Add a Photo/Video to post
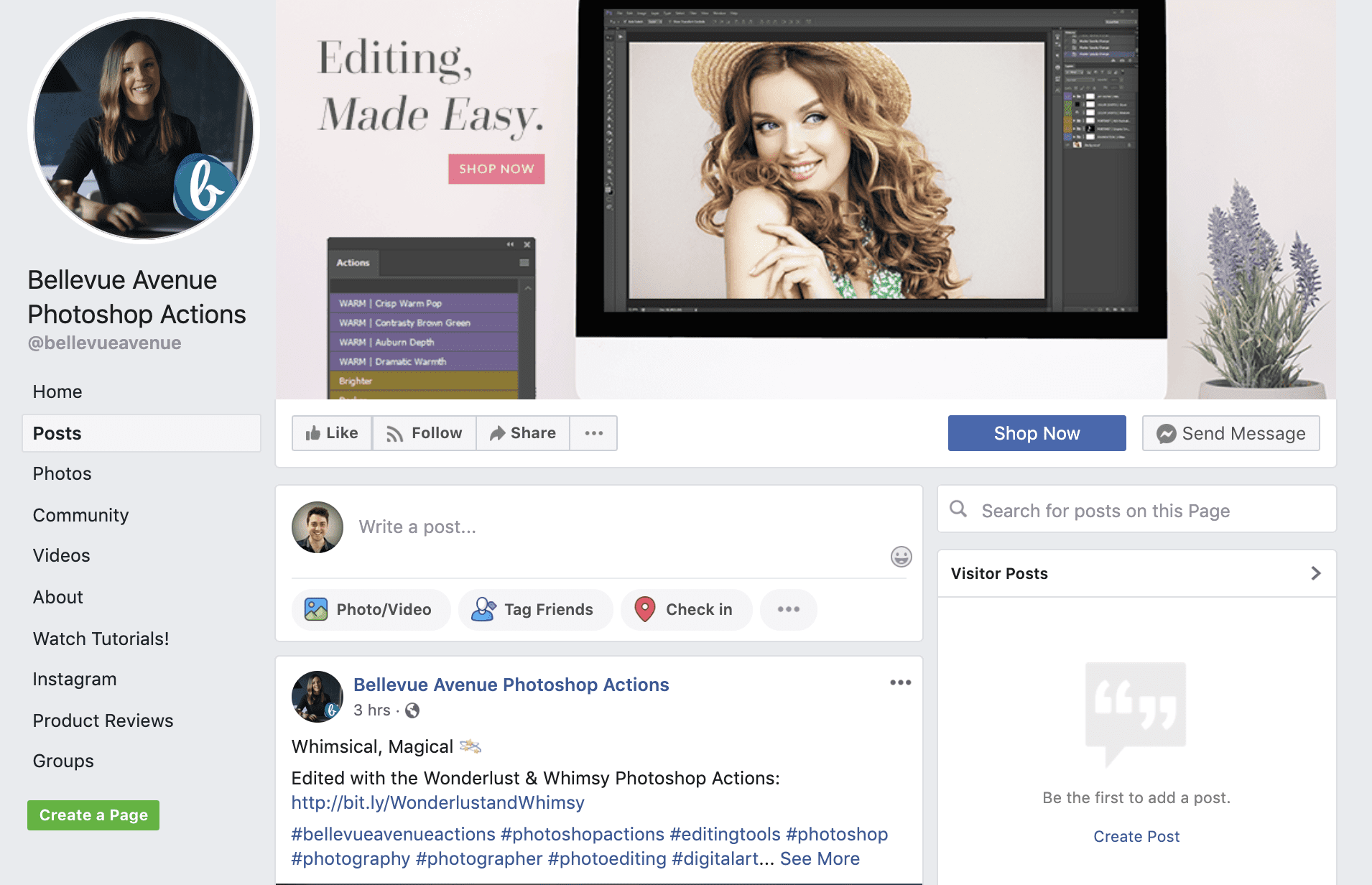 pos(371,610)
